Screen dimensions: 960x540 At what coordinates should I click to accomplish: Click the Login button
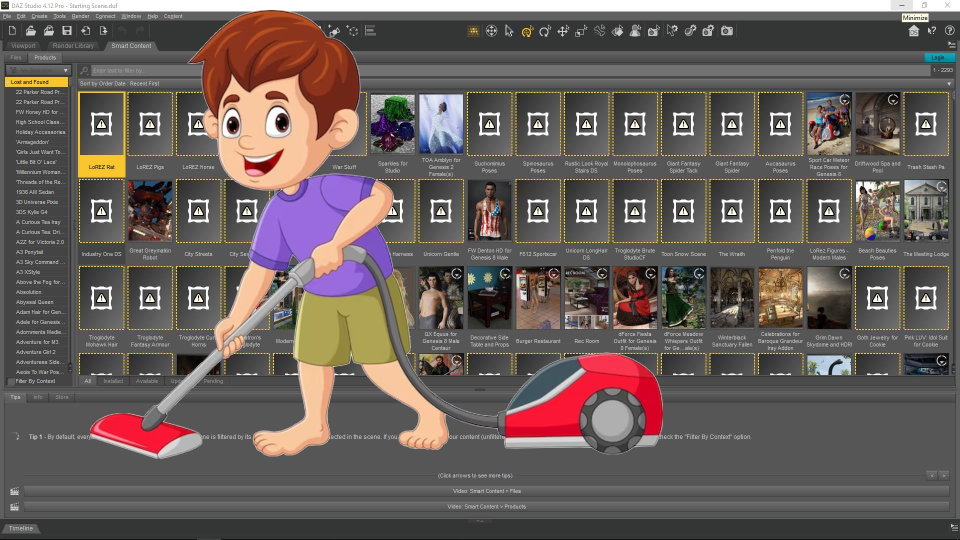pos(937,58)
